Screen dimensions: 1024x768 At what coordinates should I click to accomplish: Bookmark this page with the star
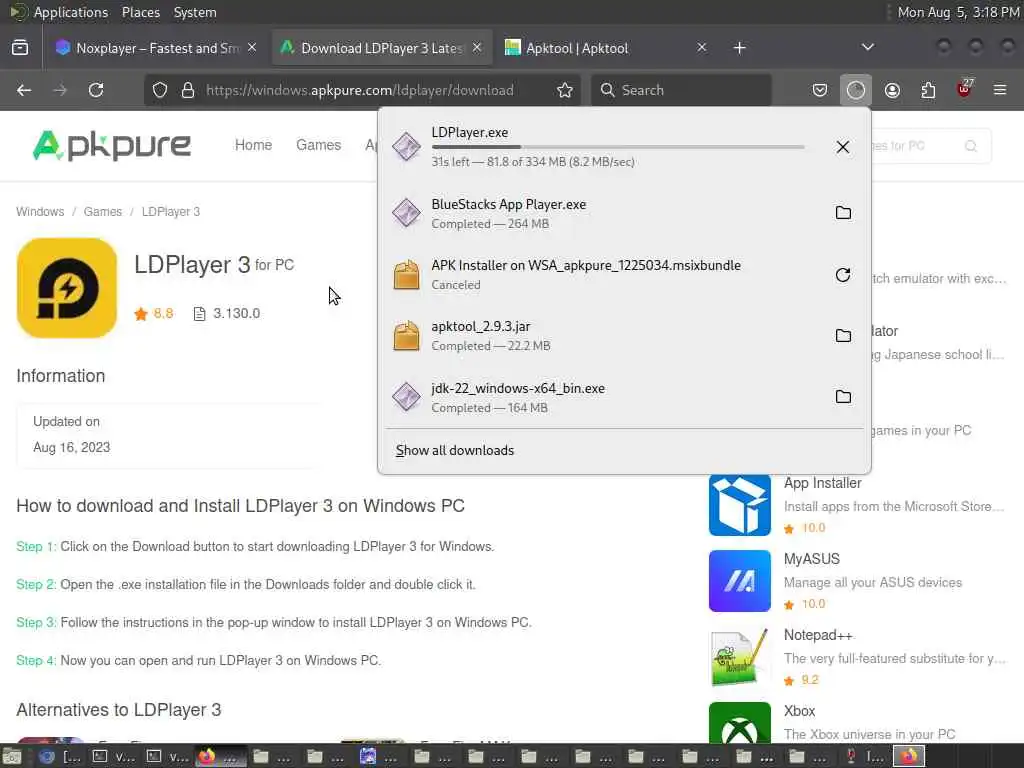(565, 90)
